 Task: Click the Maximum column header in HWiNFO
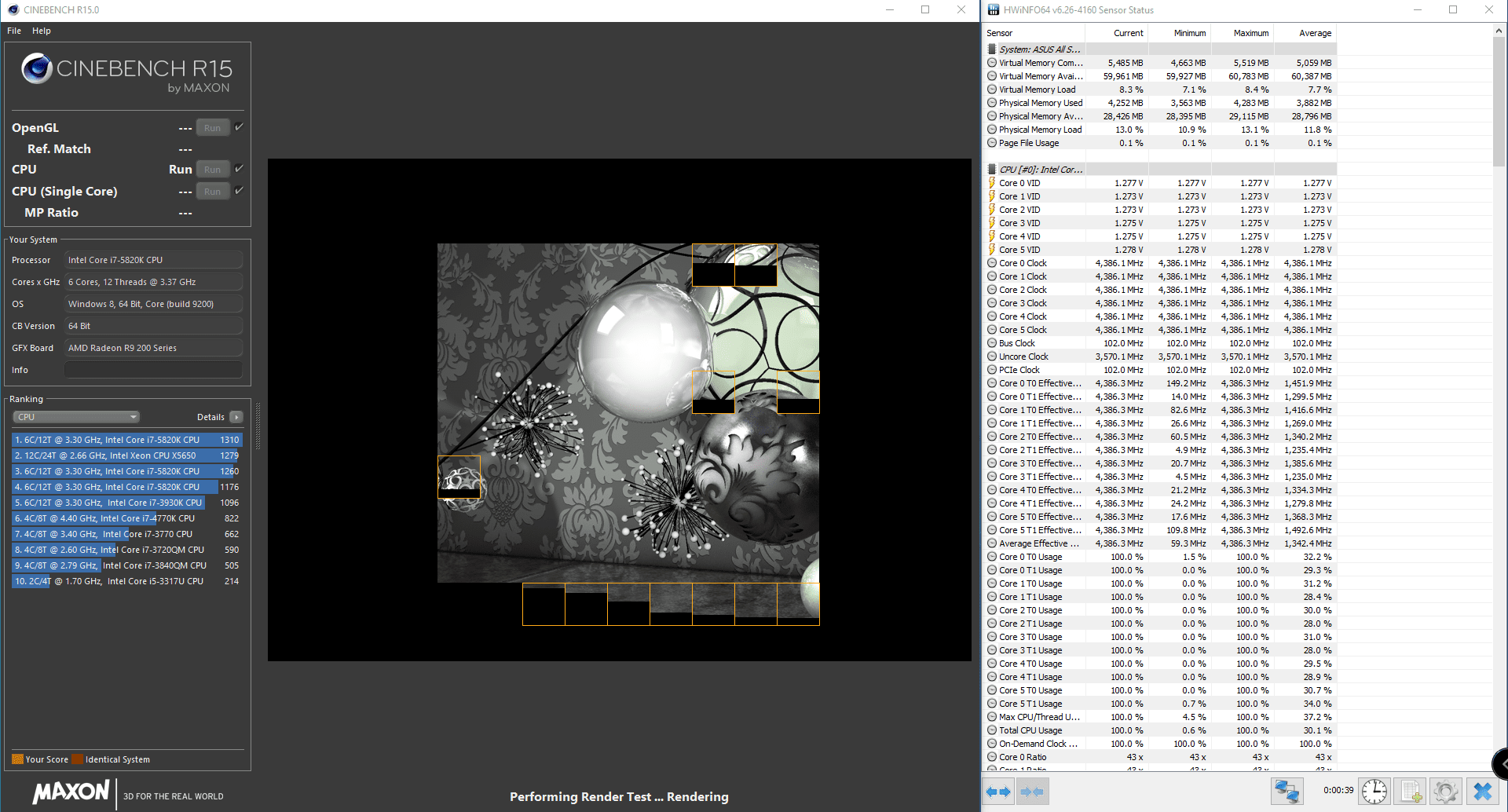[1242, 33]
